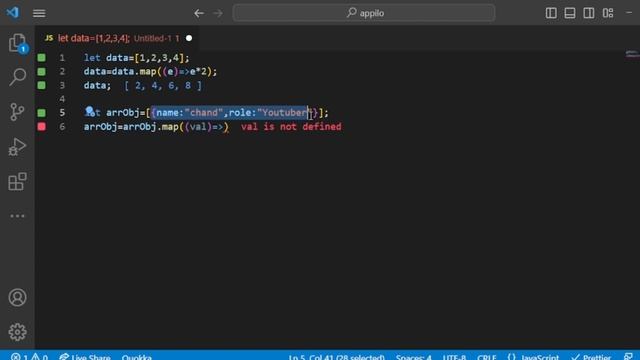This screenshot has height=360, width=640.
Task: Open the Accounts menu
Action: [17, 298]
